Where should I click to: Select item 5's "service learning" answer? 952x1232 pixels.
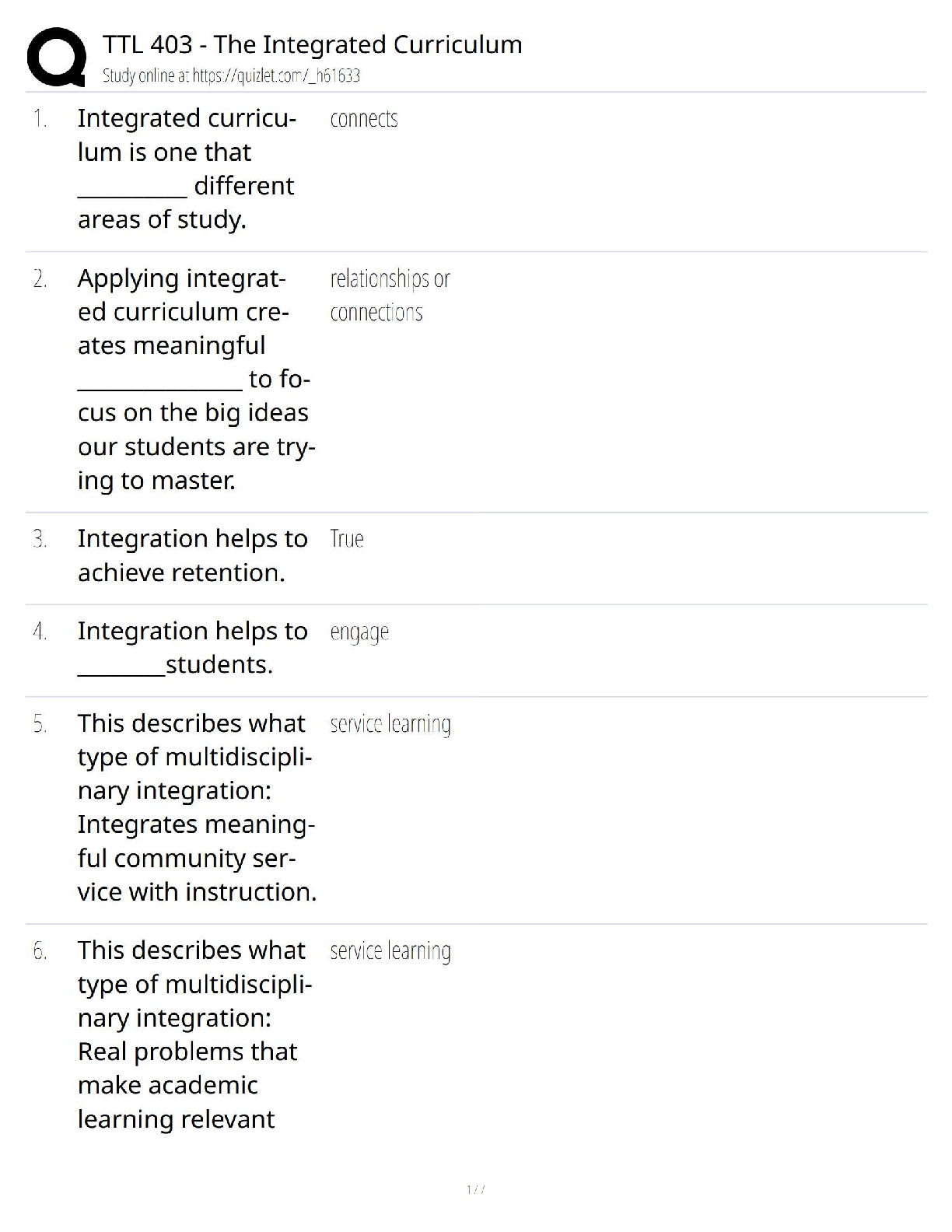[x=390, y=724]
